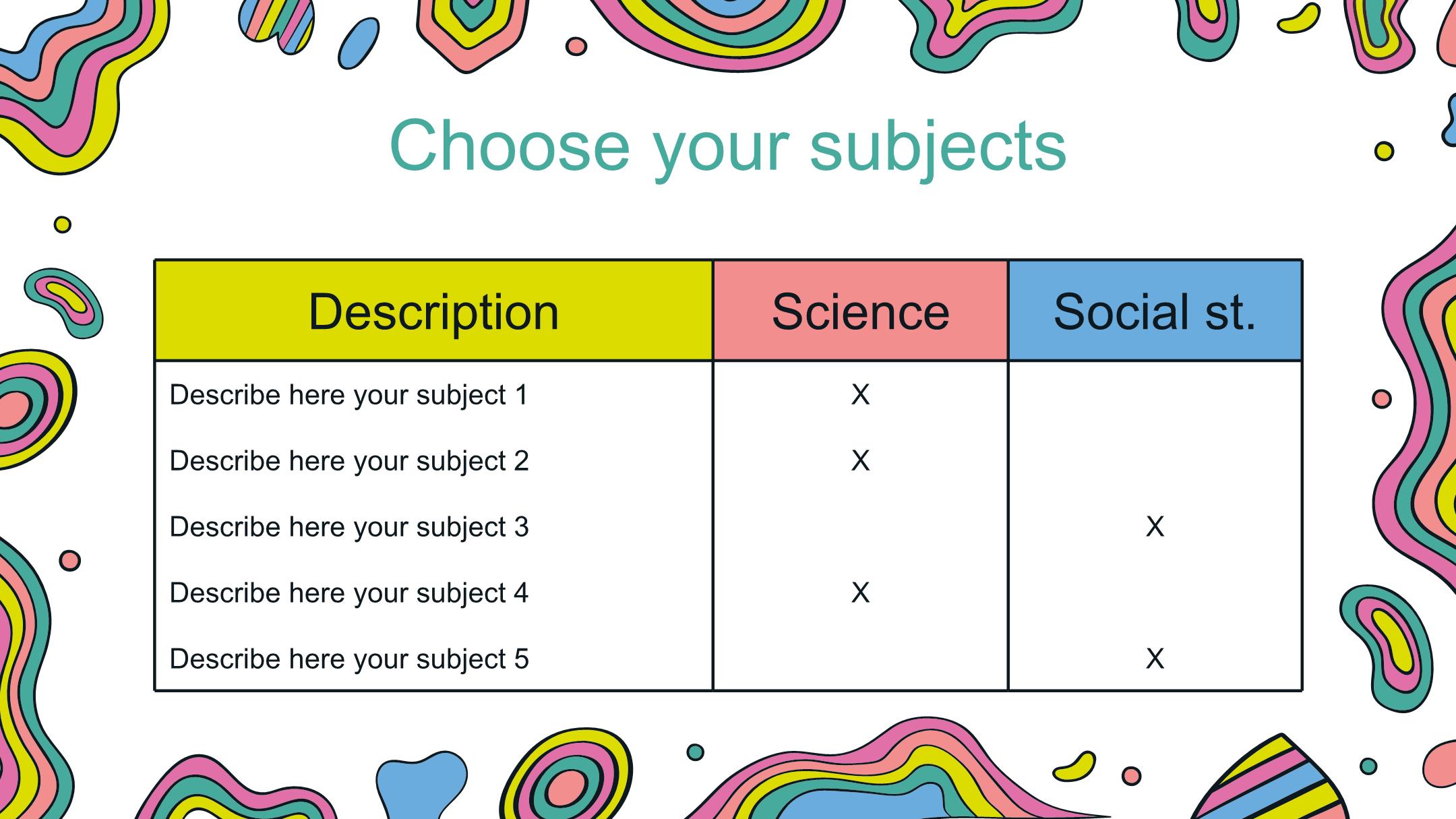Click the Science X mark for subject 1
Viewport: 1456px width, 819px height.
860,394
